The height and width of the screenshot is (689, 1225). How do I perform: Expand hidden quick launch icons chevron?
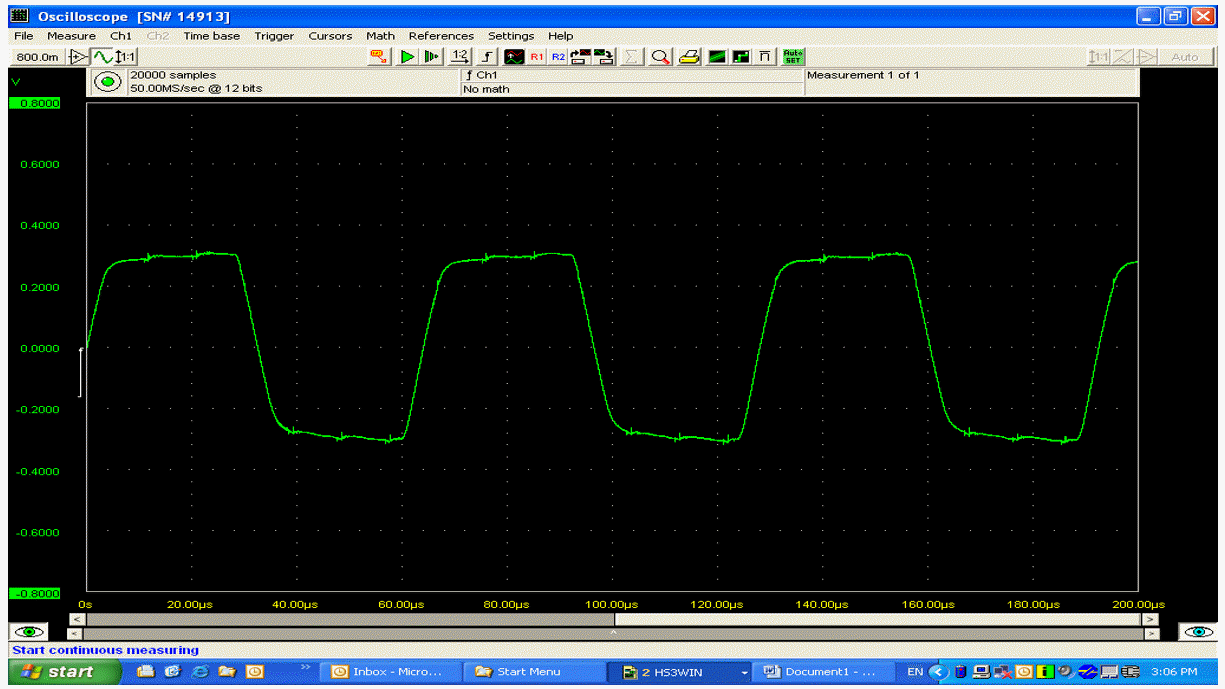pos(305,666)
